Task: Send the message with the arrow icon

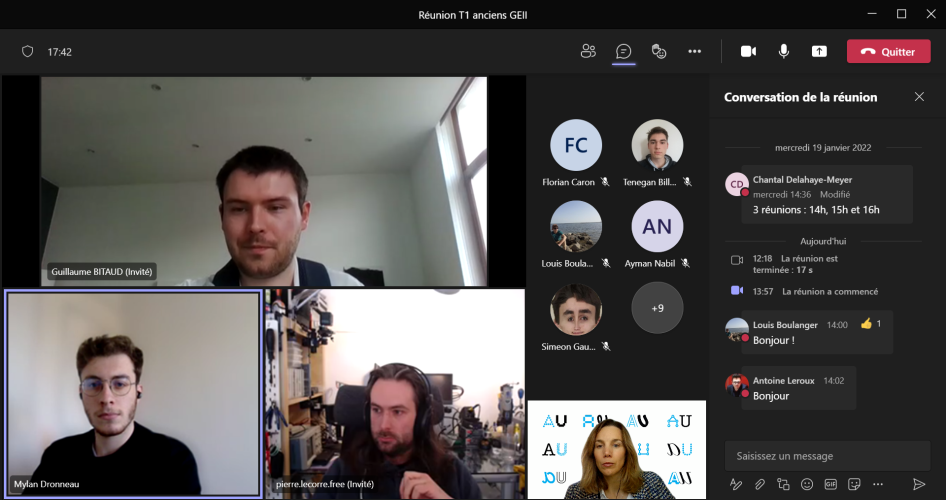Action: 919,484
